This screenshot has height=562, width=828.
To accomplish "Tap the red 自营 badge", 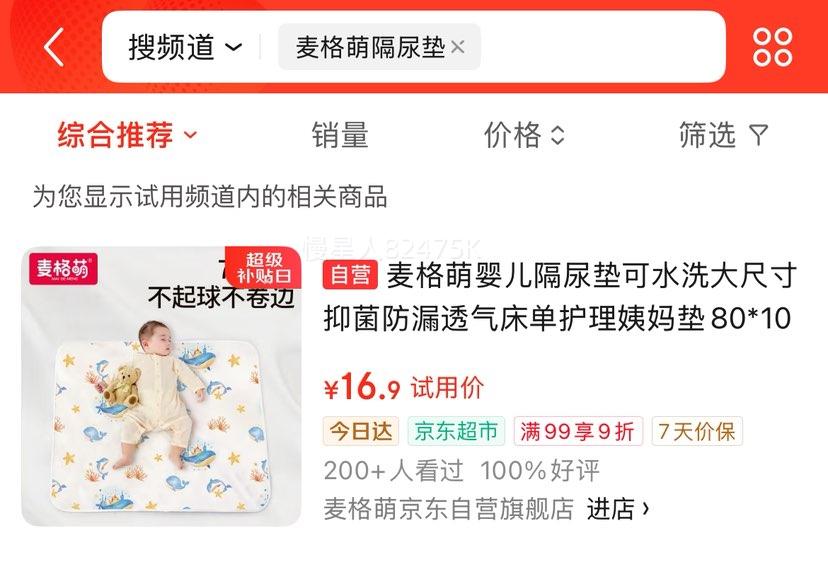I will pyautogui.click(x=350, y=275).
